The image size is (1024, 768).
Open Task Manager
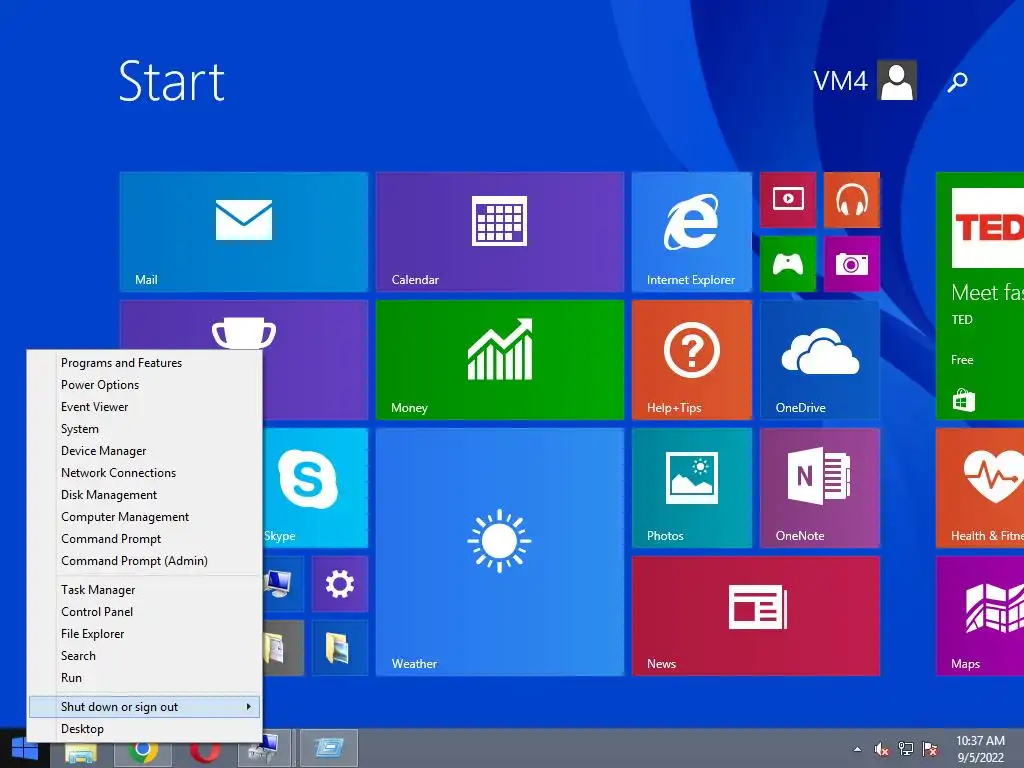click(x=144, y=590)
